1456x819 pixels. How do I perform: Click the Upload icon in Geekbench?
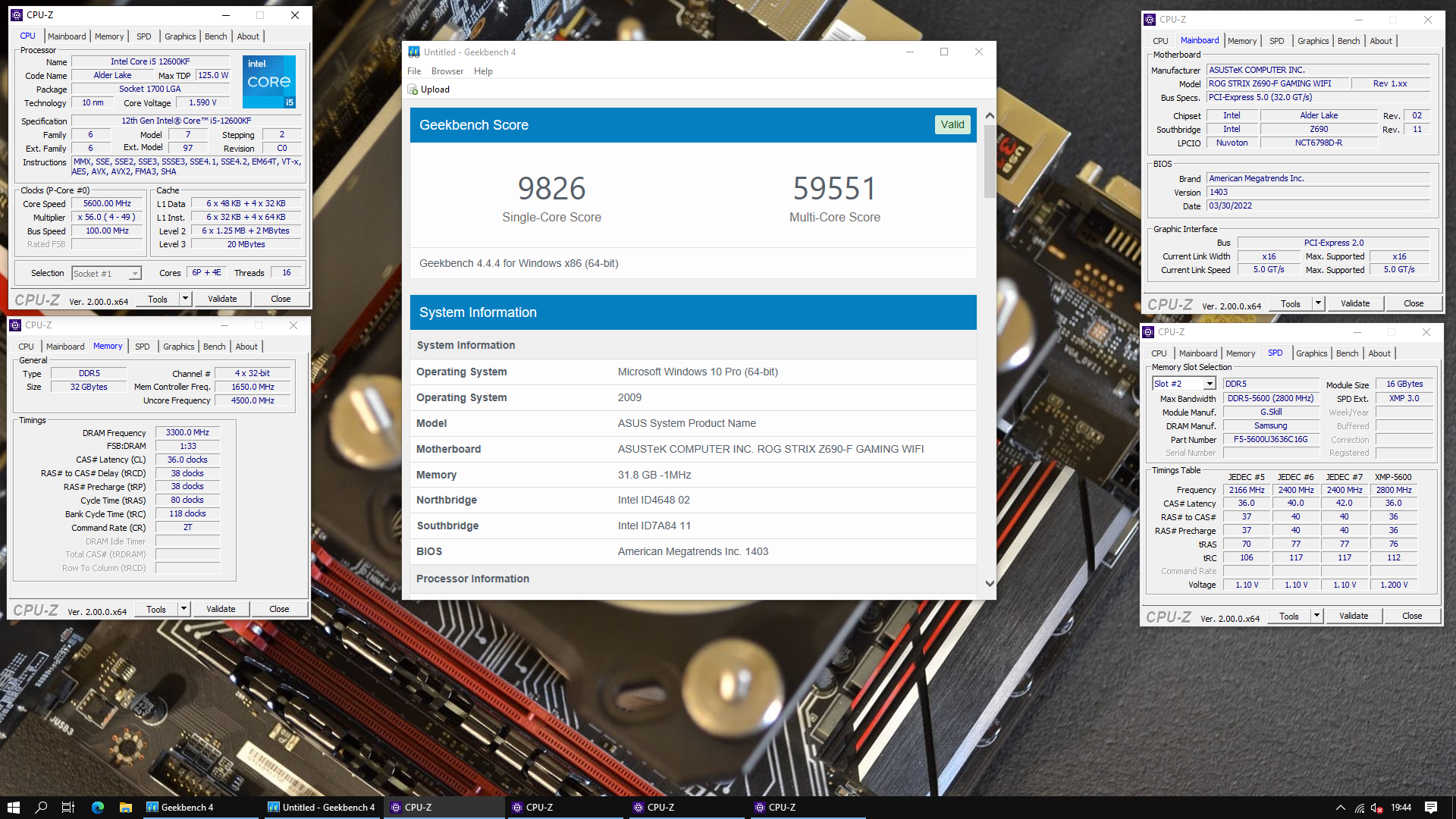pos(413,89)
